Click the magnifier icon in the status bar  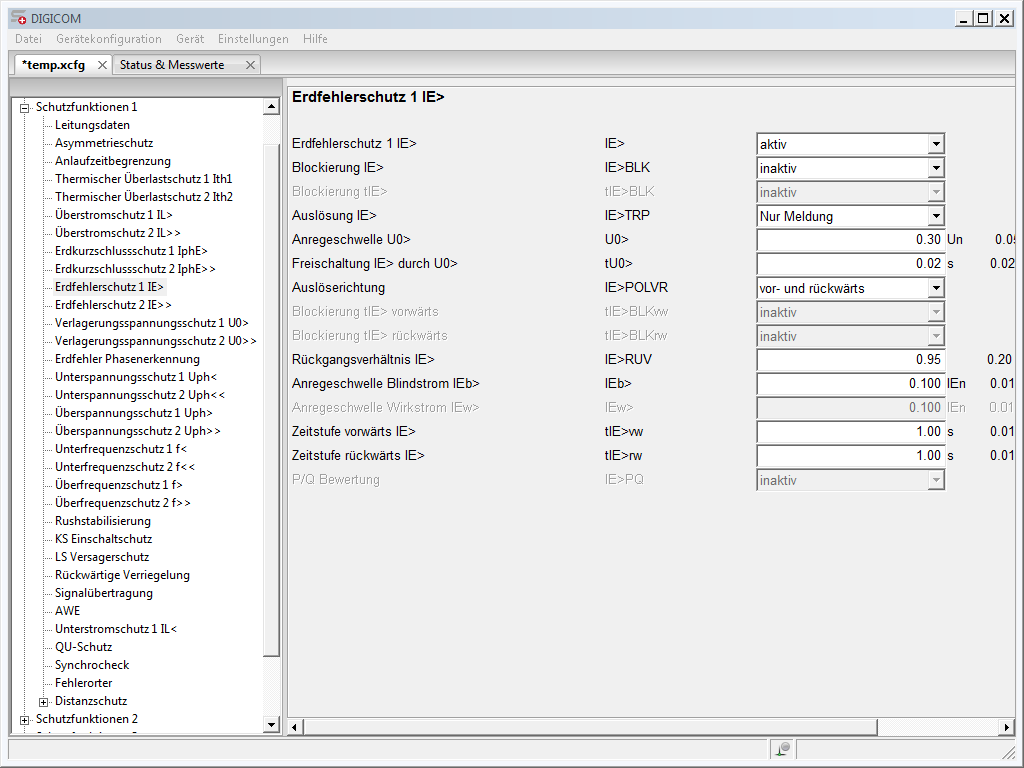coord(783,748)
